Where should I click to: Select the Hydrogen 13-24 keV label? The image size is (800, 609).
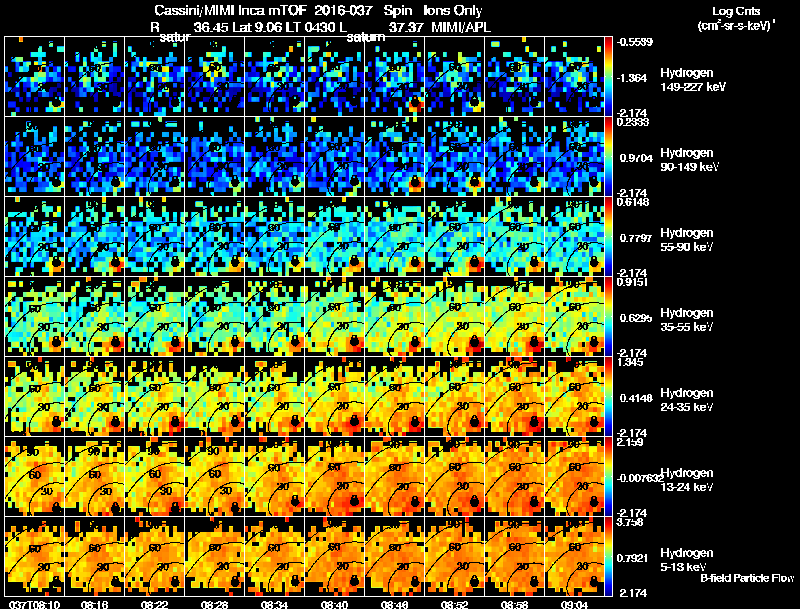687,480
